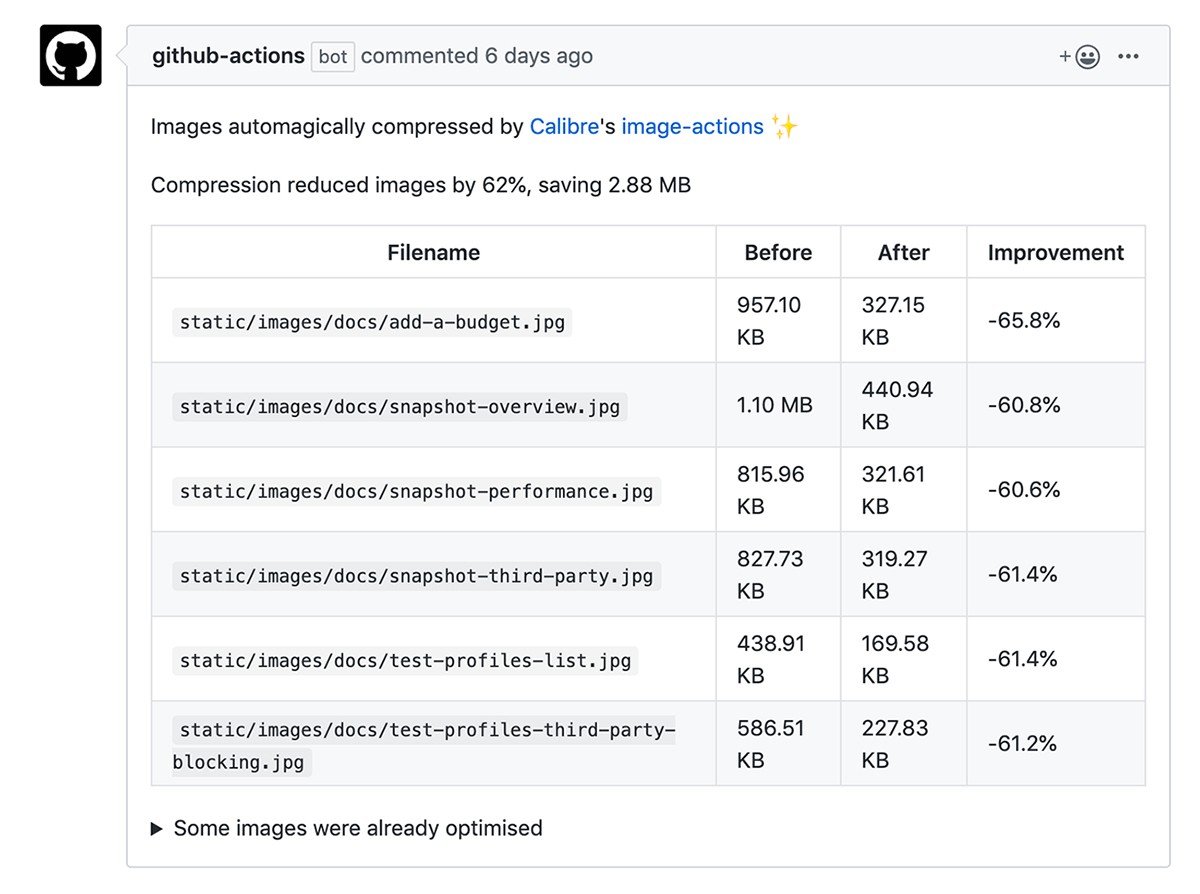Click the 'bot' badge label
The height and width of the screenshot is (894, 1200).
pyautogui.click(x=333, y=57)
